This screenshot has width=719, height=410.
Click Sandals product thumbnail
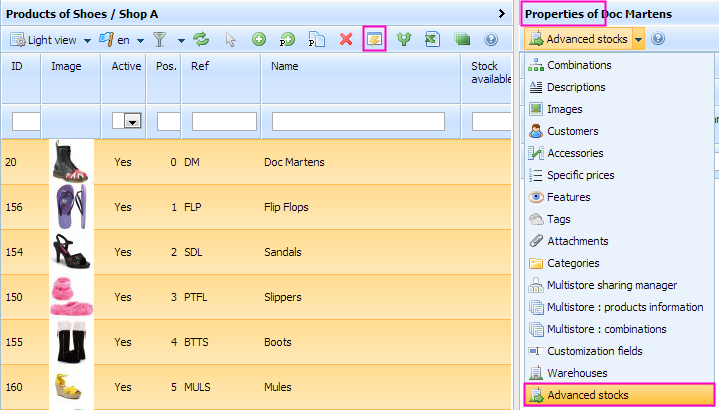coord(71,252)
